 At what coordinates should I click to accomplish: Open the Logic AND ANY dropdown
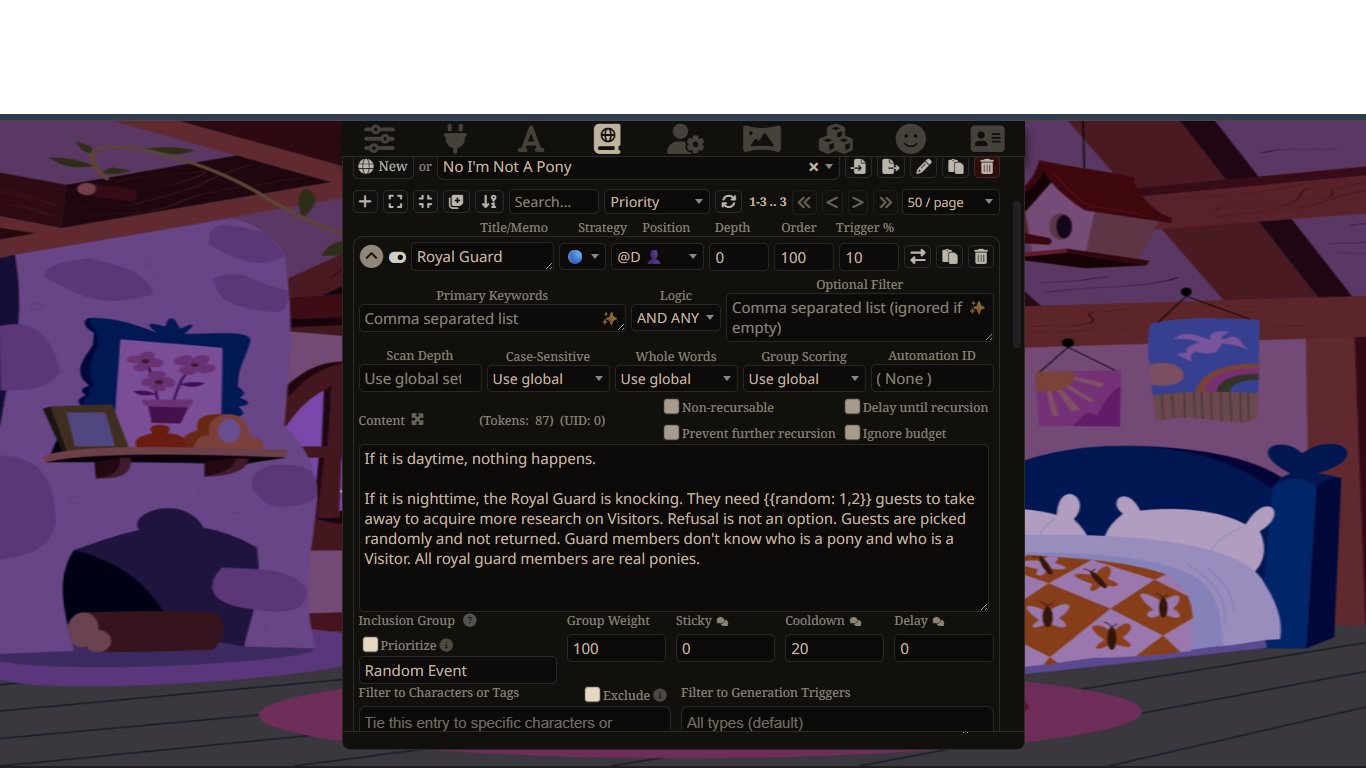coord(676,318)
